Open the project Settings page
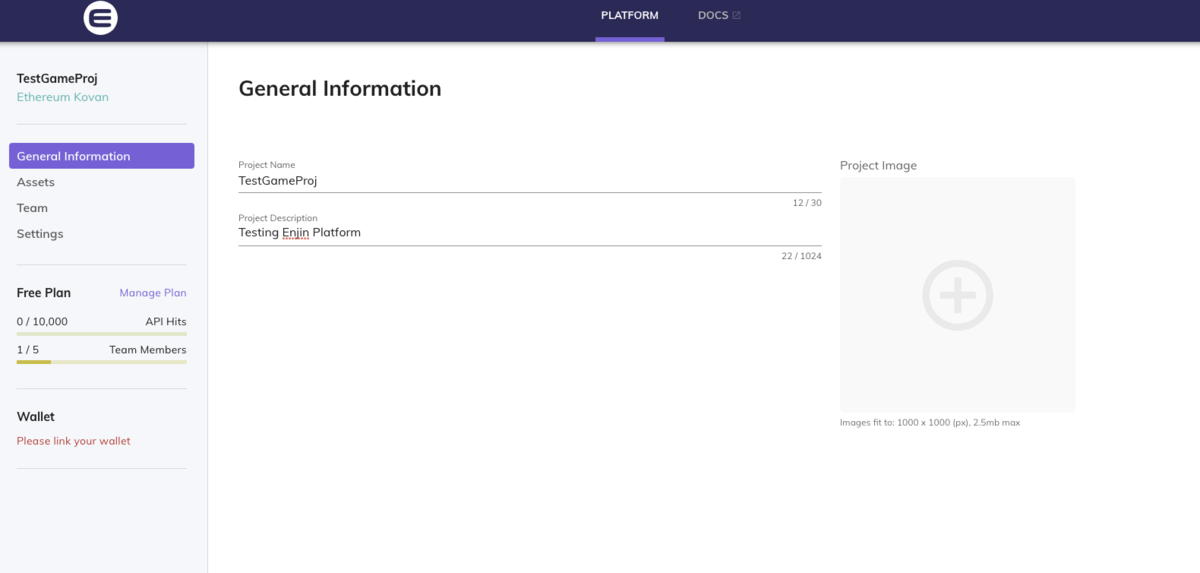 pos(40,234)
